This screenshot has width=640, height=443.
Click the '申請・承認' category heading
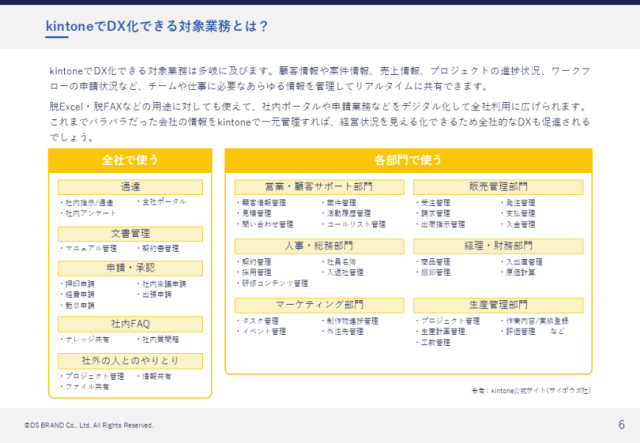click(x=130, y=268)
